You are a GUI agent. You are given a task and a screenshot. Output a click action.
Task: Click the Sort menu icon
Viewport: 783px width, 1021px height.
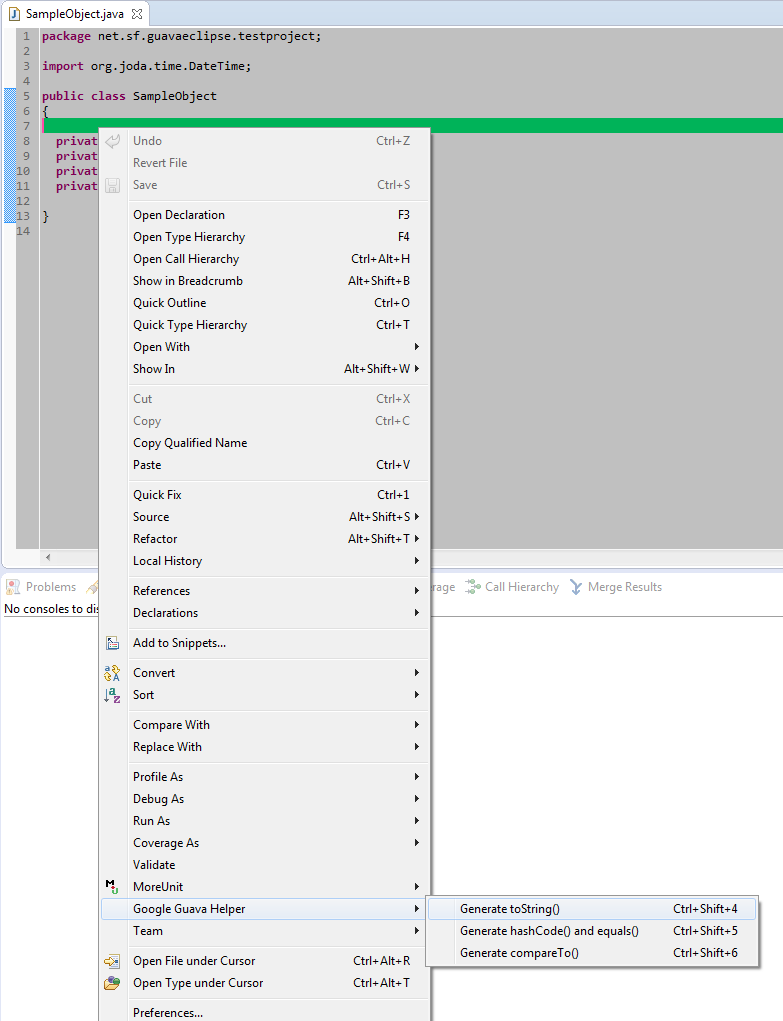pos(112,695)
